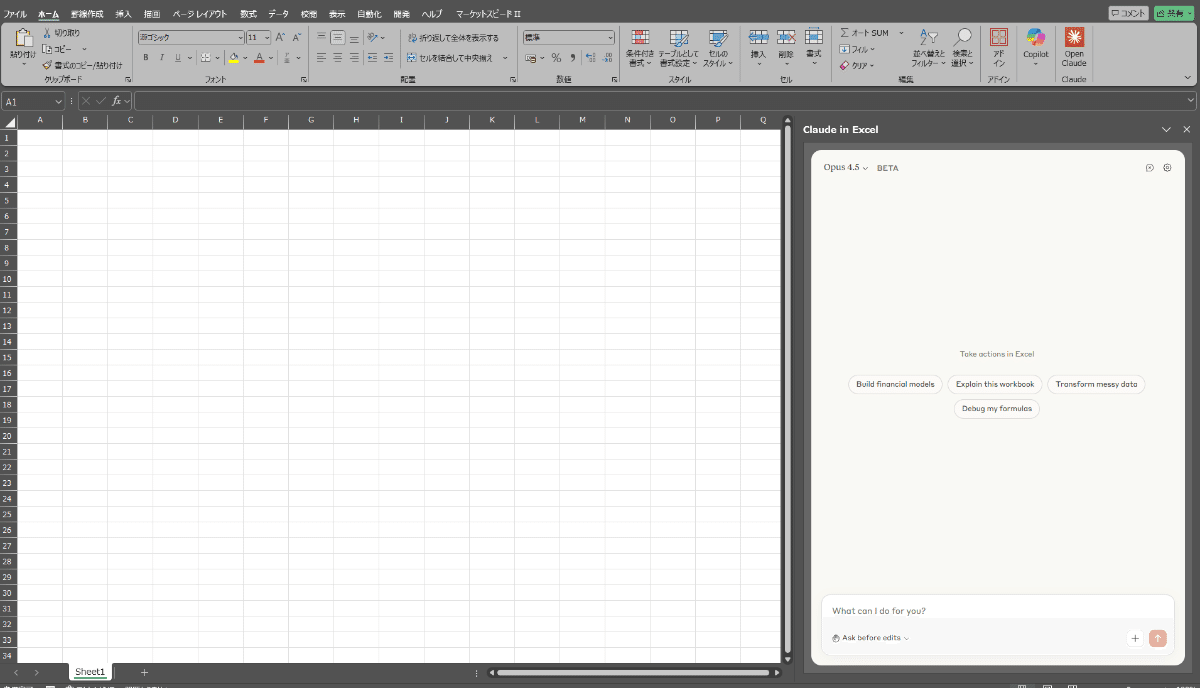Click the plus attach button in Claude chat
The height and width of the screenshot is (688, 1200).
[1135, 638]
